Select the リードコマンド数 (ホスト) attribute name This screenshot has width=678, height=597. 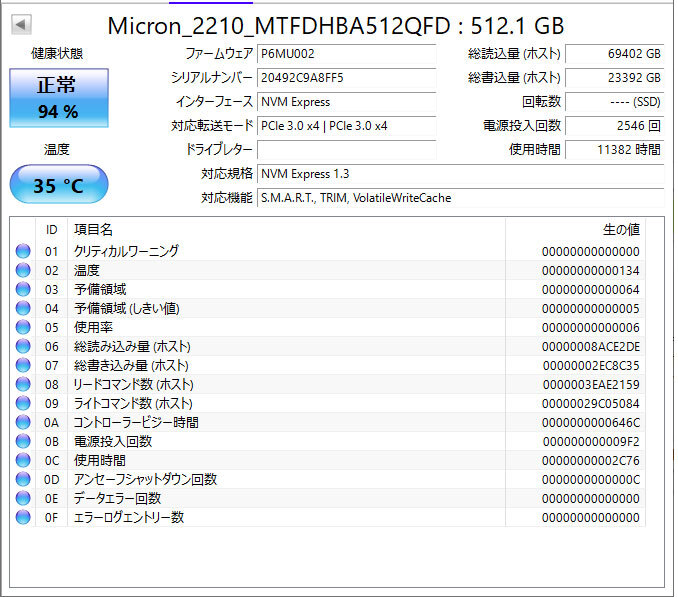pos(134,385)
